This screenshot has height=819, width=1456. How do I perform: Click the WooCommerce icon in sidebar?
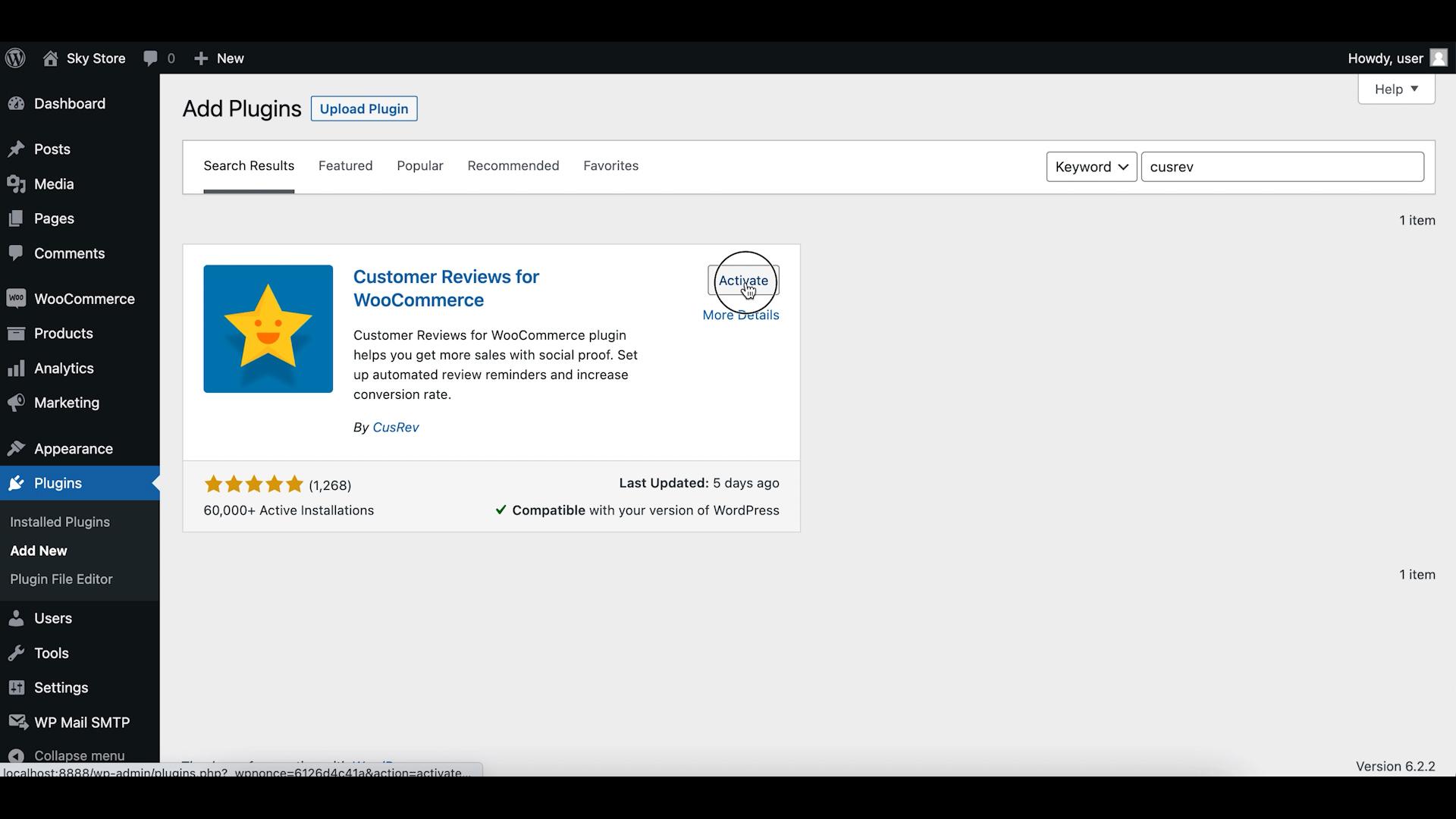coord(16,299)
